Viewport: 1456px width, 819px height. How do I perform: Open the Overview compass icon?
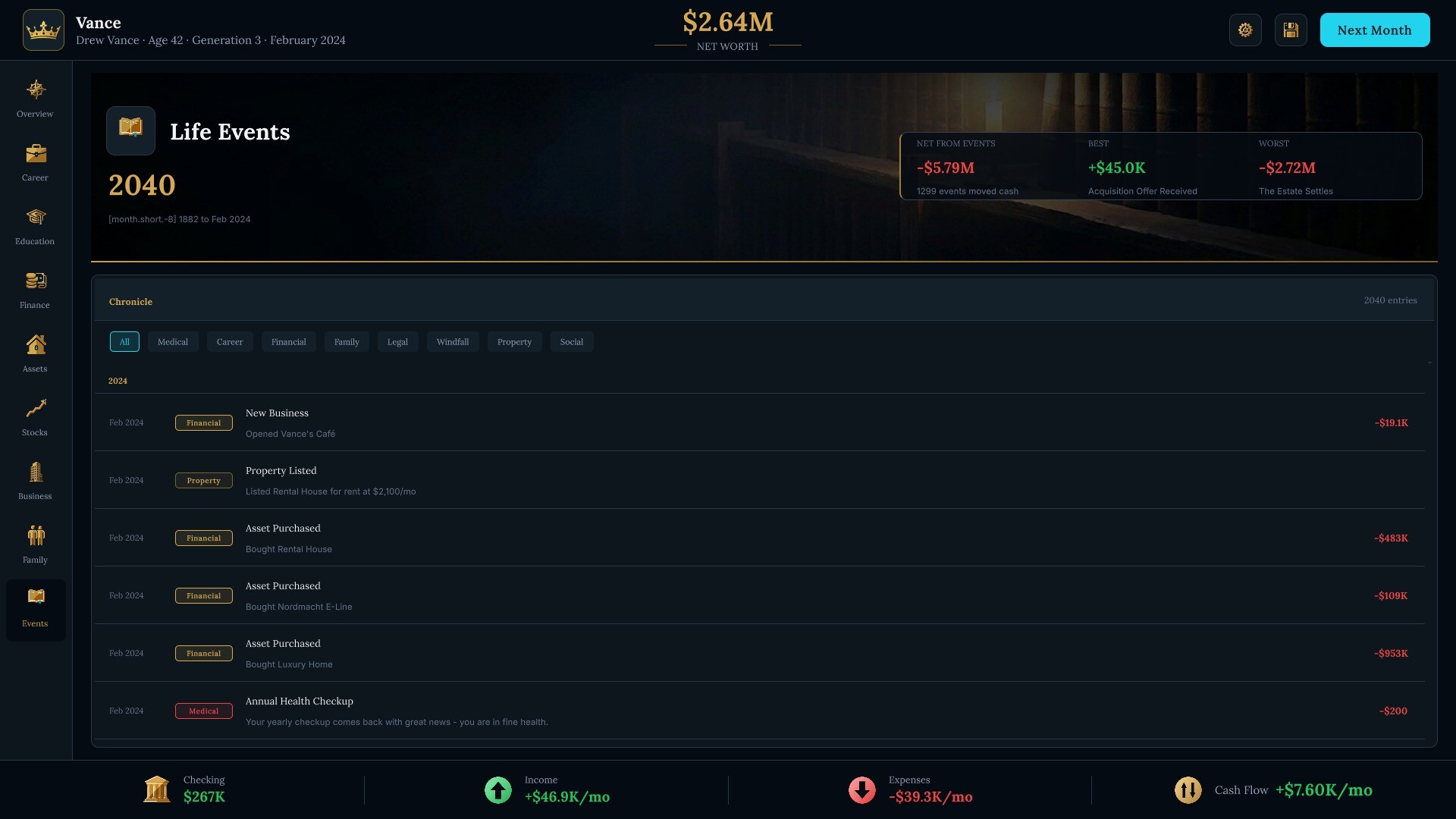[x=36, y=90]
